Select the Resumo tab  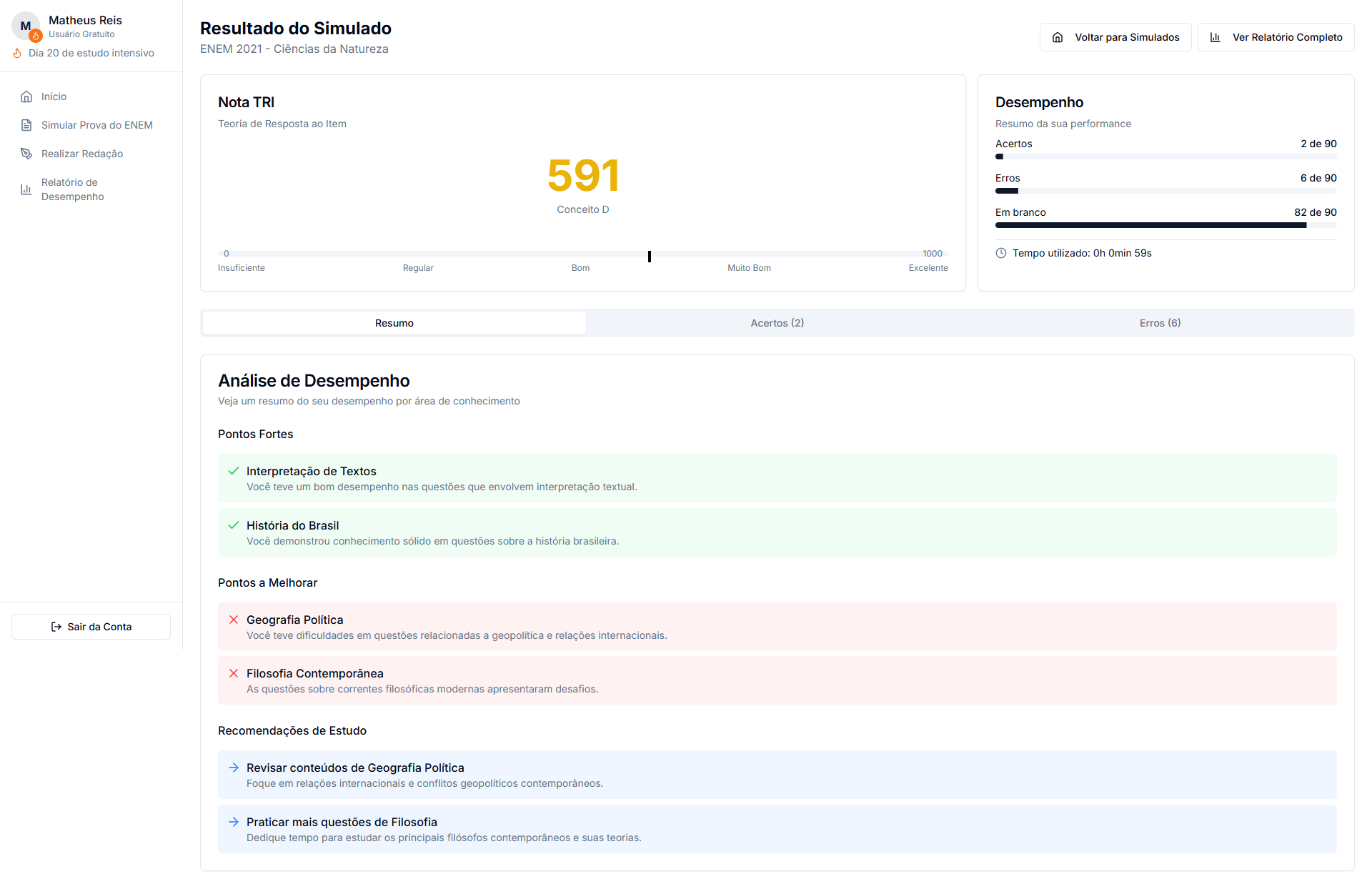(394, 323)
